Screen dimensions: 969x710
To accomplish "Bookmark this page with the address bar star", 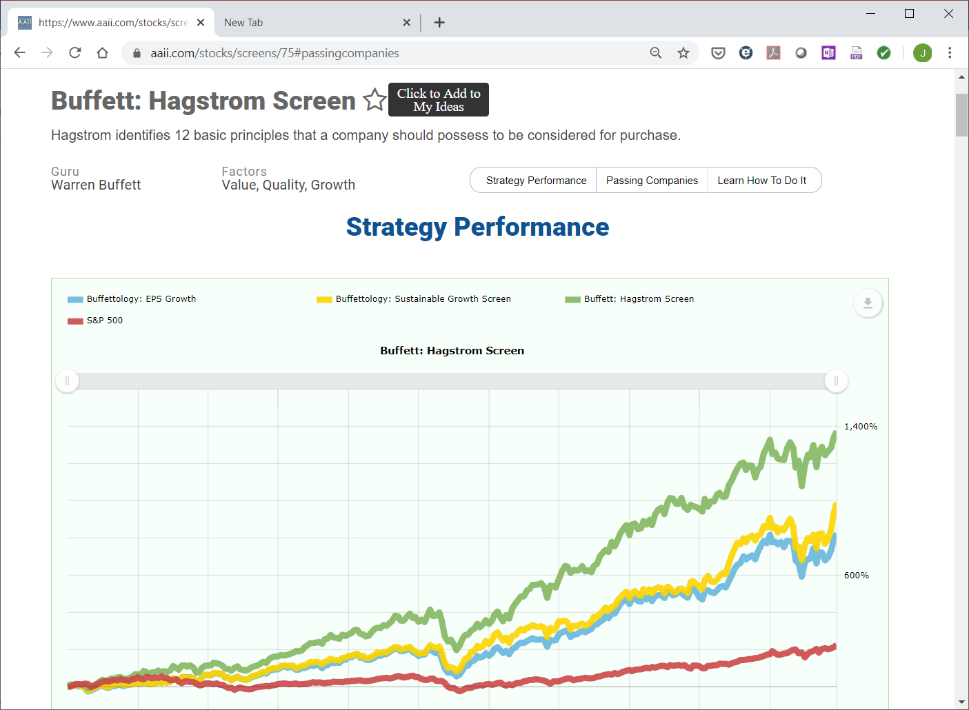I will click(683, 53).
